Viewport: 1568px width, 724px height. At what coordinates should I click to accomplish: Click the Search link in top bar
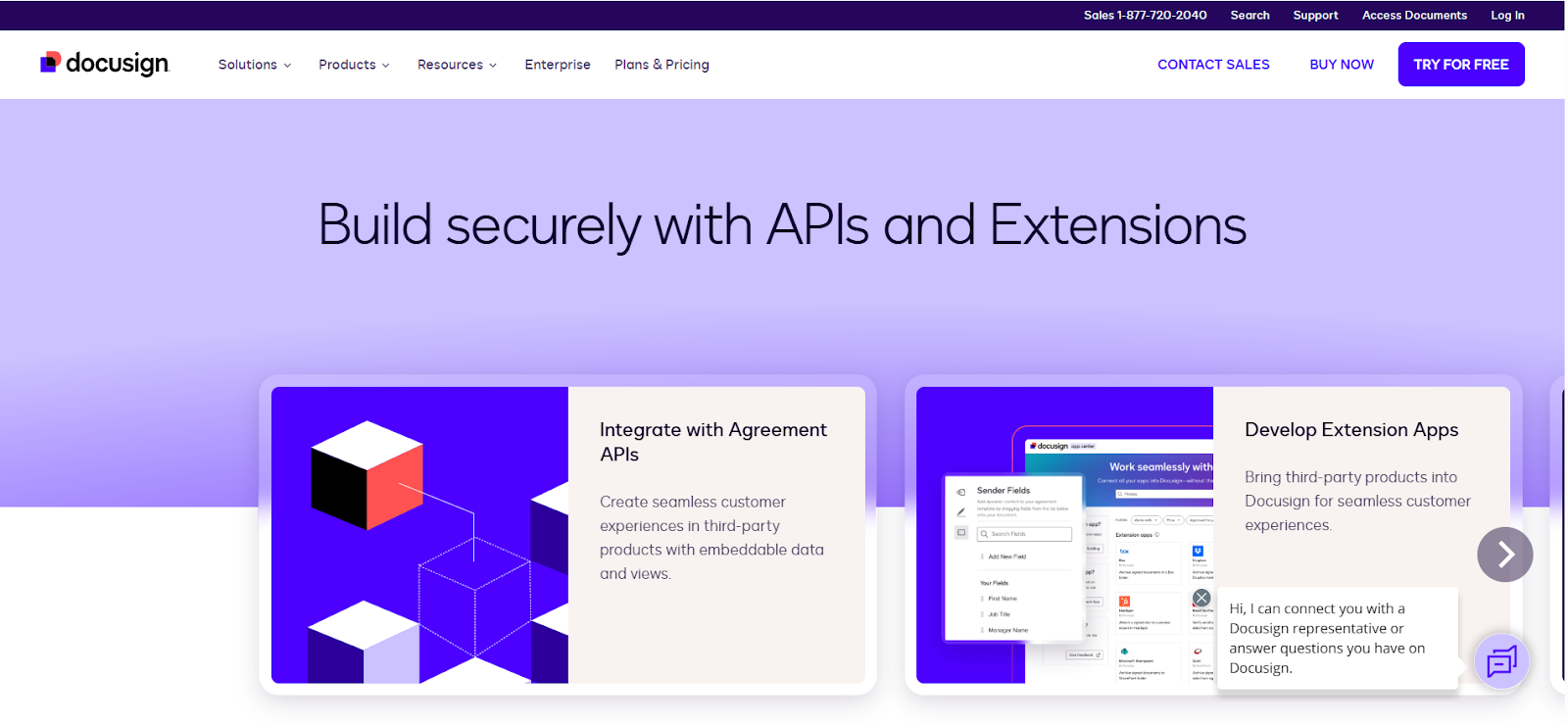[x=1249, y=16]
